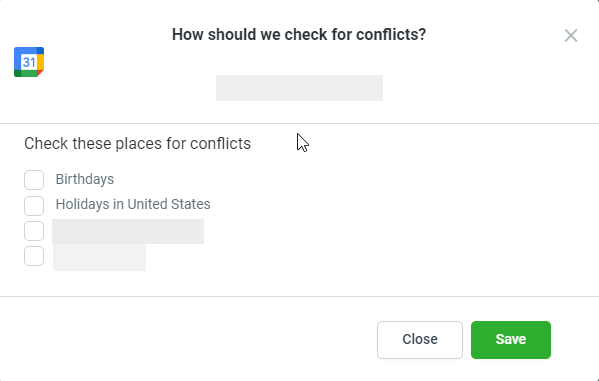Click the blurred account name under the heading
This screenshot has height=381, width=599.
click(299, 88)
